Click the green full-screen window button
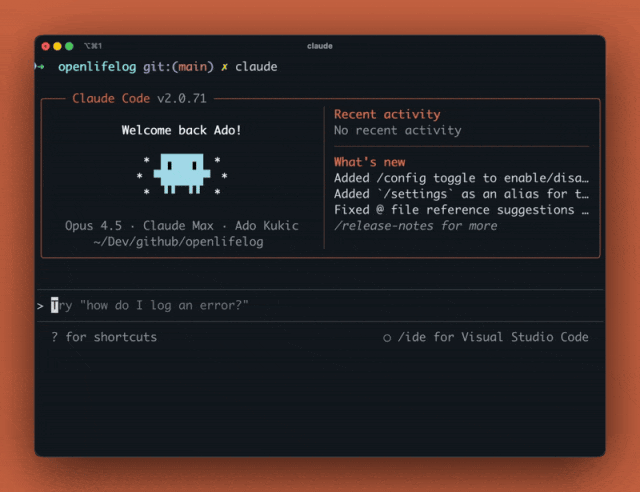This screenshot has width=640, height=492. (69, 46)
